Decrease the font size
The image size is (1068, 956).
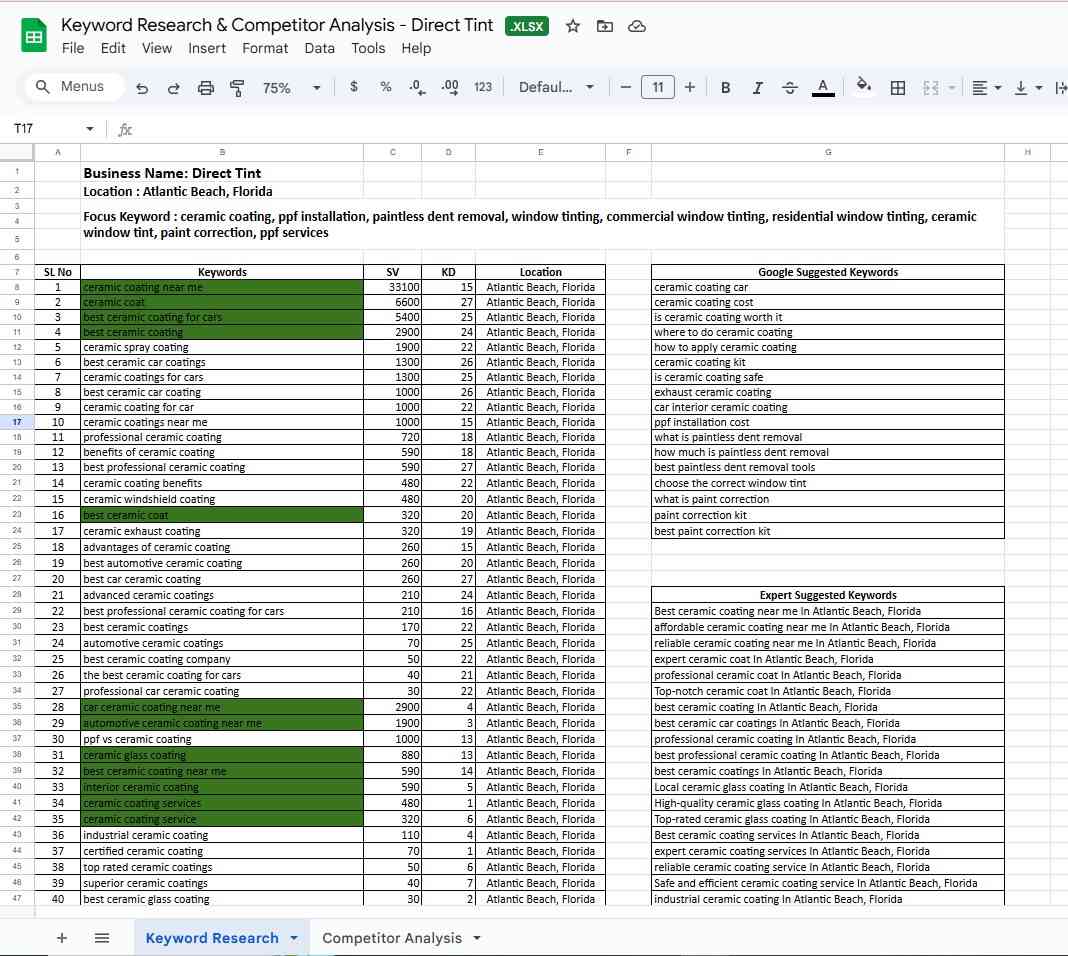[x=625, y=87]
